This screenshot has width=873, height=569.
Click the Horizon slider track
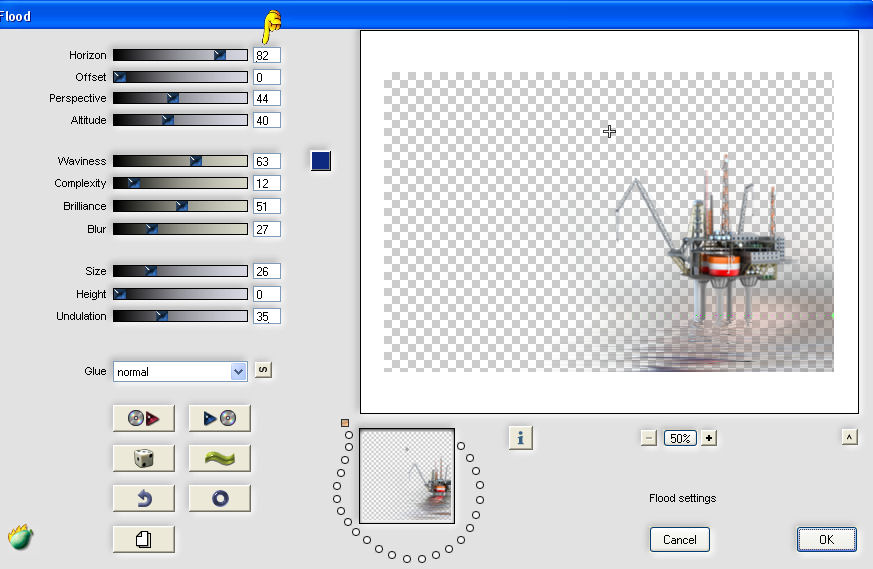(180, 55)
